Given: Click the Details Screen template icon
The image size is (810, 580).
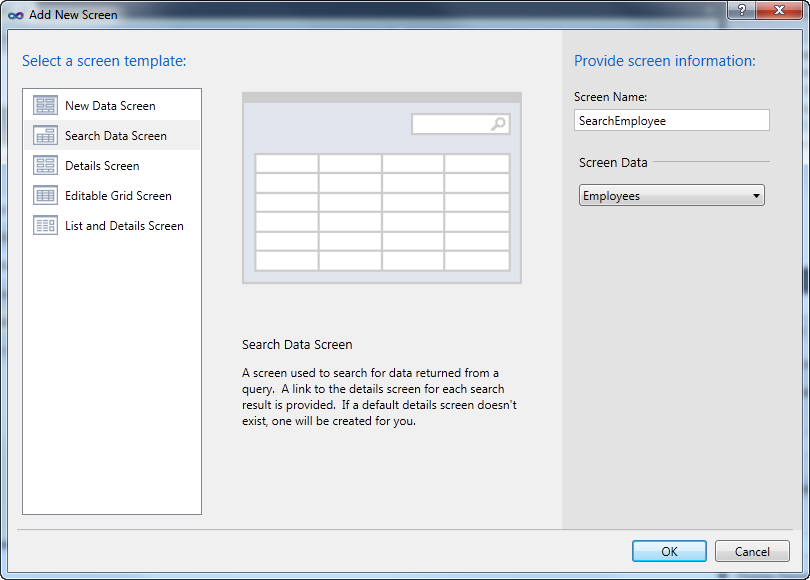Looking at the screenshot, I should (45, 165).
